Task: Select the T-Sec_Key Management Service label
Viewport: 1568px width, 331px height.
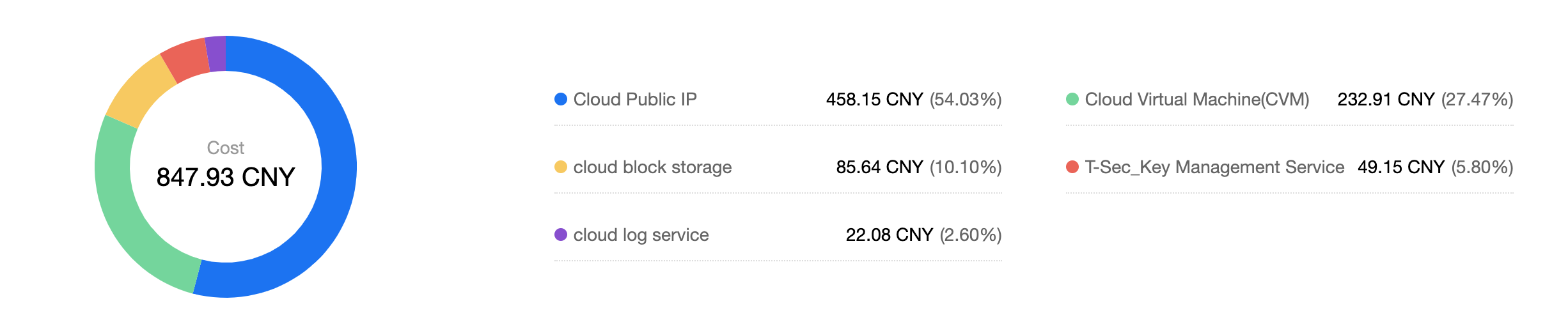Action: click(x=1214, y=167)
